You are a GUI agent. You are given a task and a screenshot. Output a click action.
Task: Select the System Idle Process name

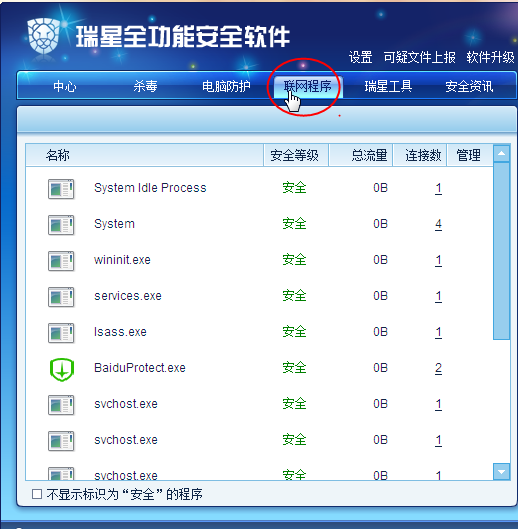(x=150, y=188)
